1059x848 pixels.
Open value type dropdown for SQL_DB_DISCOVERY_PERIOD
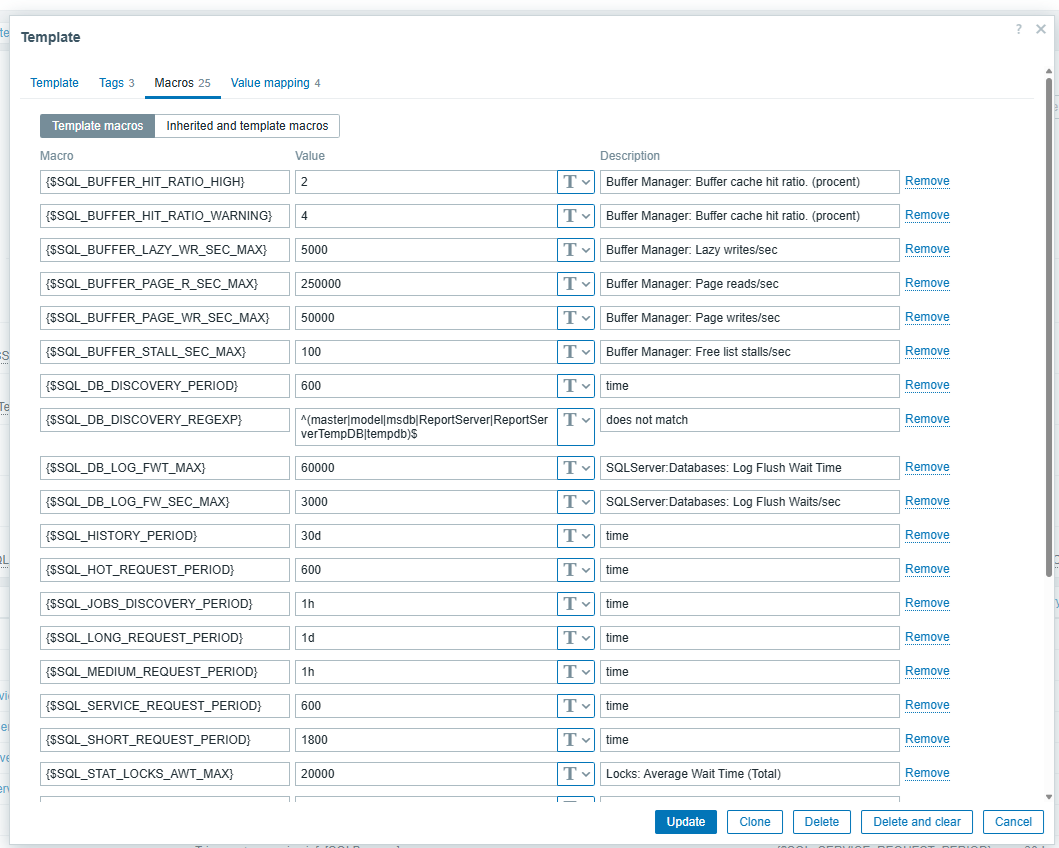[575, 386]
